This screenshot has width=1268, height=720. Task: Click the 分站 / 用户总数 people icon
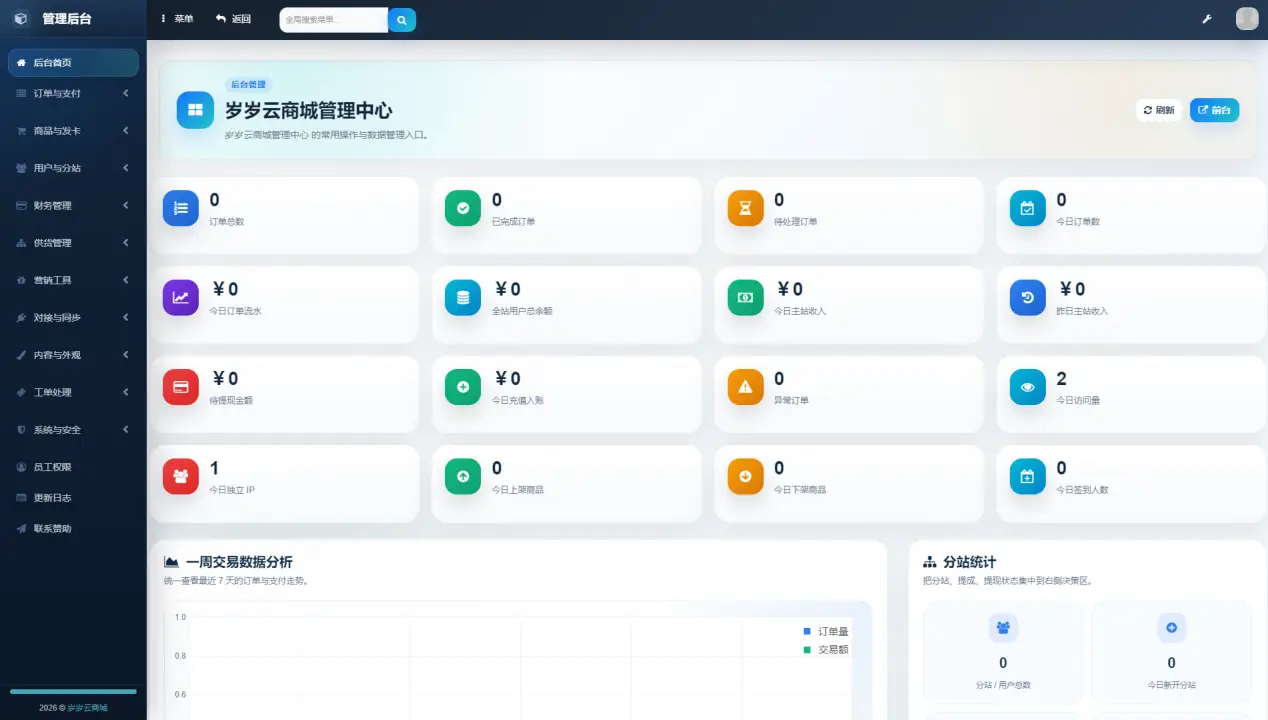coord(1003,628)
